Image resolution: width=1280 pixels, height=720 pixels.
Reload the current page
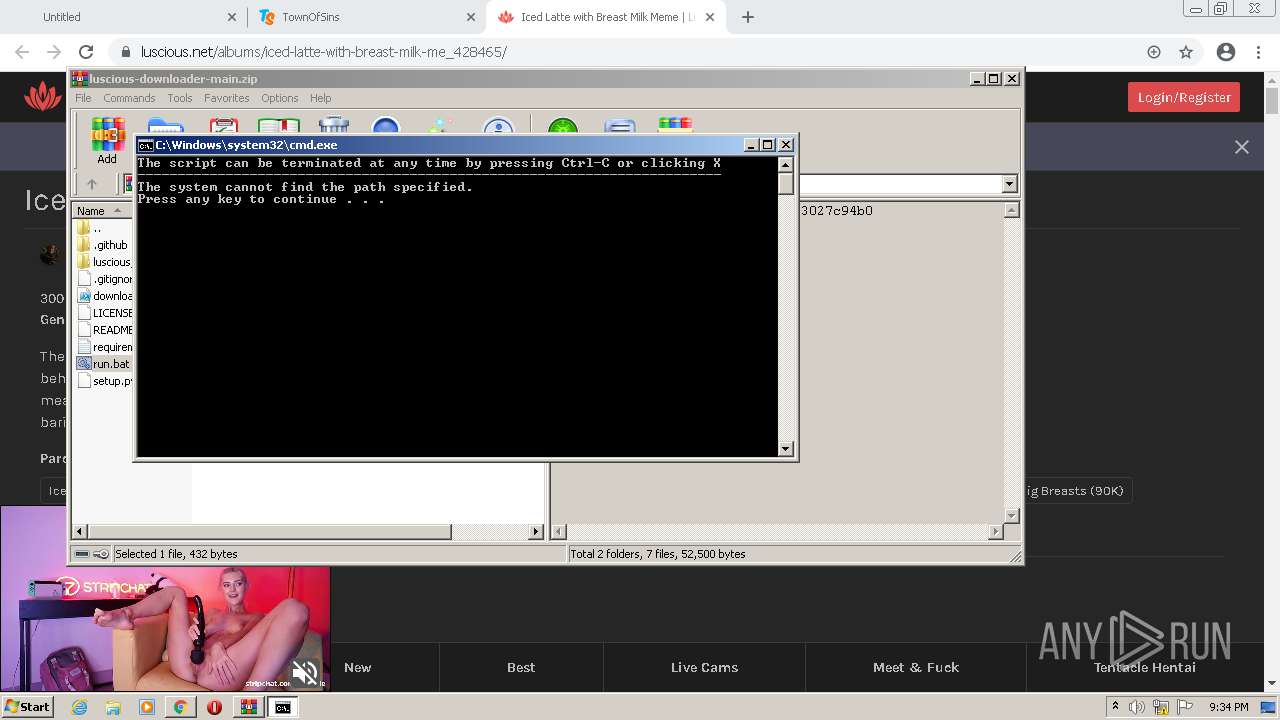coord(86,52)
